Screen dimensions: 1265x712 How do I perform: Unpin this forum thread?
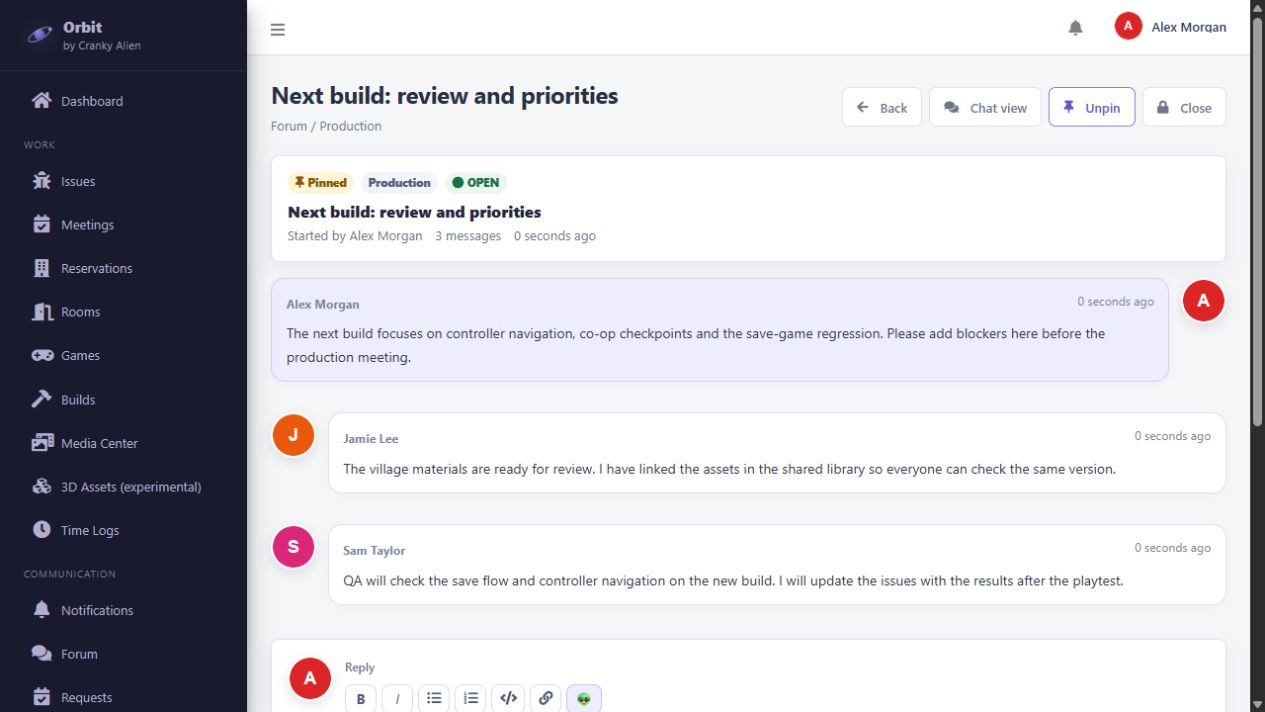coord(1092,107)
